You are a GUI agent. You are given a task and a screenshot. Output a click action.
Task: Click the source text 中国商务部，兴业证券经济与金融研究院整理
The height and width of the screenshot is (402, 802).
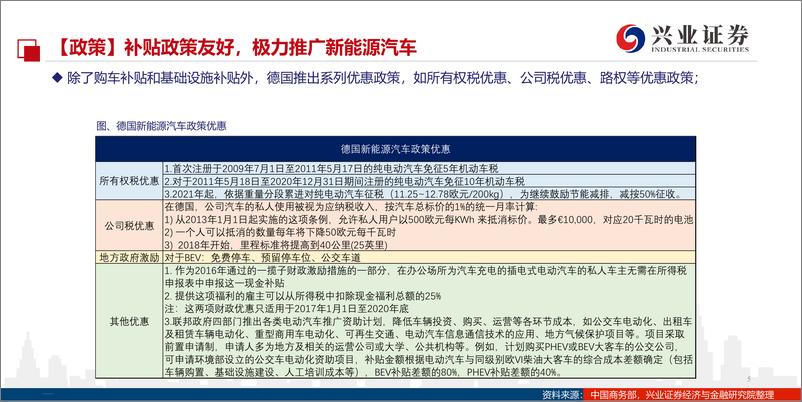(682, 395)
